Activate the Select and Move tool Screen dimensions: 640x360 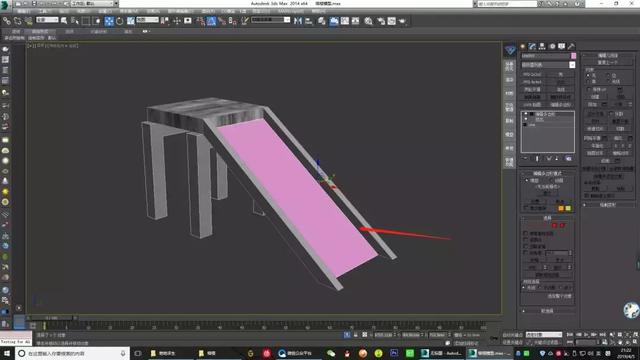[x=109, y=21]
